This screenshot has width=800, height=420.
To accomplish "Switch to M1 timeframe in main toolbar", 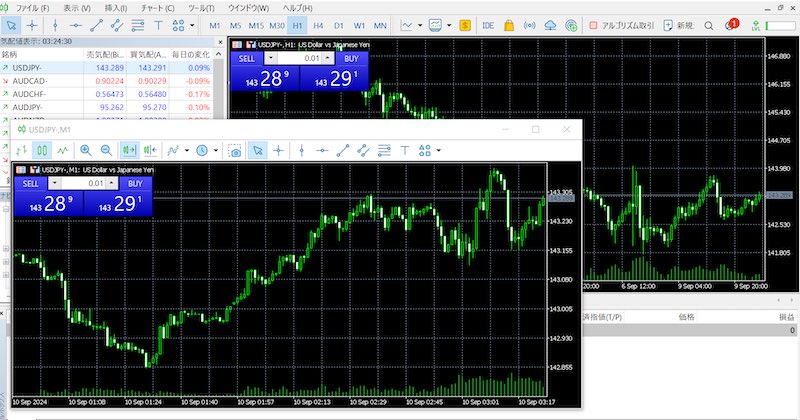I will [x=215, y=25].
